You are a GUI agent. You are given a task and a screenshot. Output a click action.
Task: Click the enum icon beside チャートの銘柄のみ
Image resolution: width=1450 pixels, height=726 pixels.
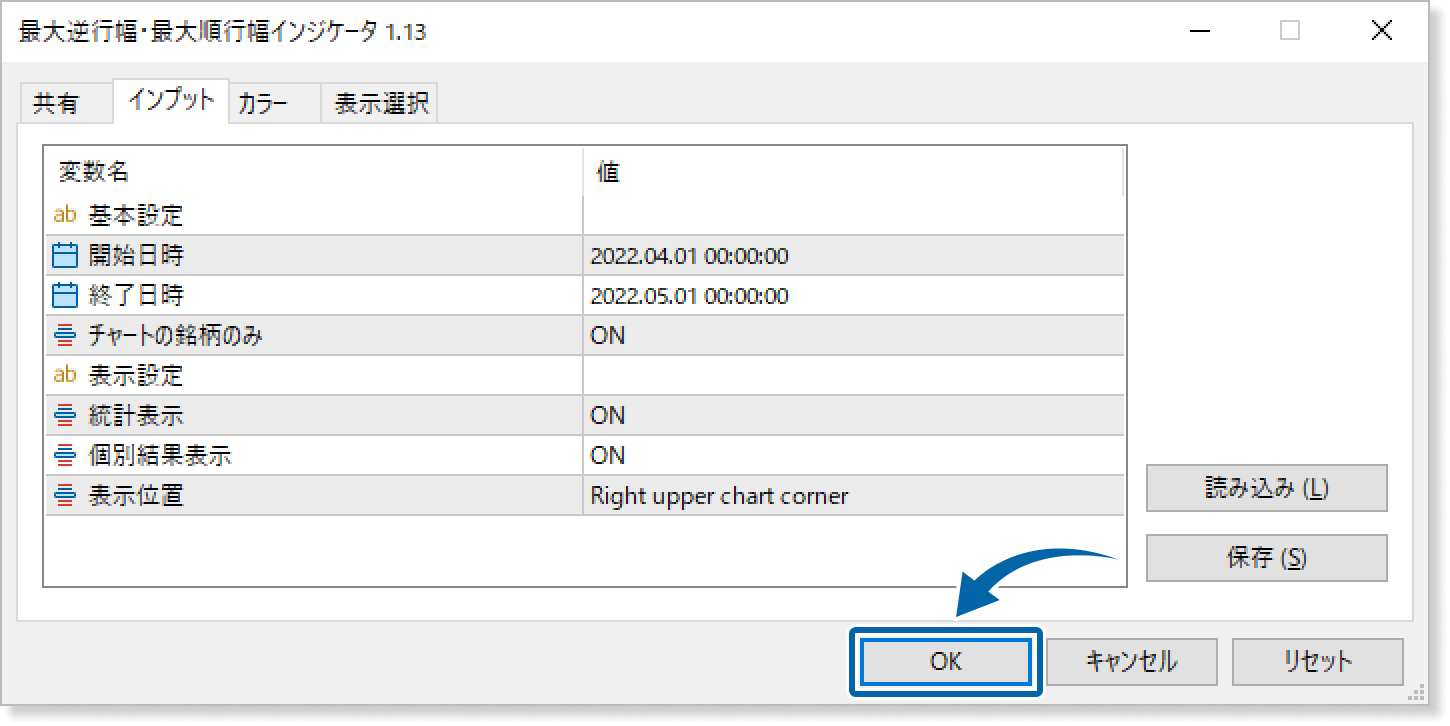(x=65, y=336)
